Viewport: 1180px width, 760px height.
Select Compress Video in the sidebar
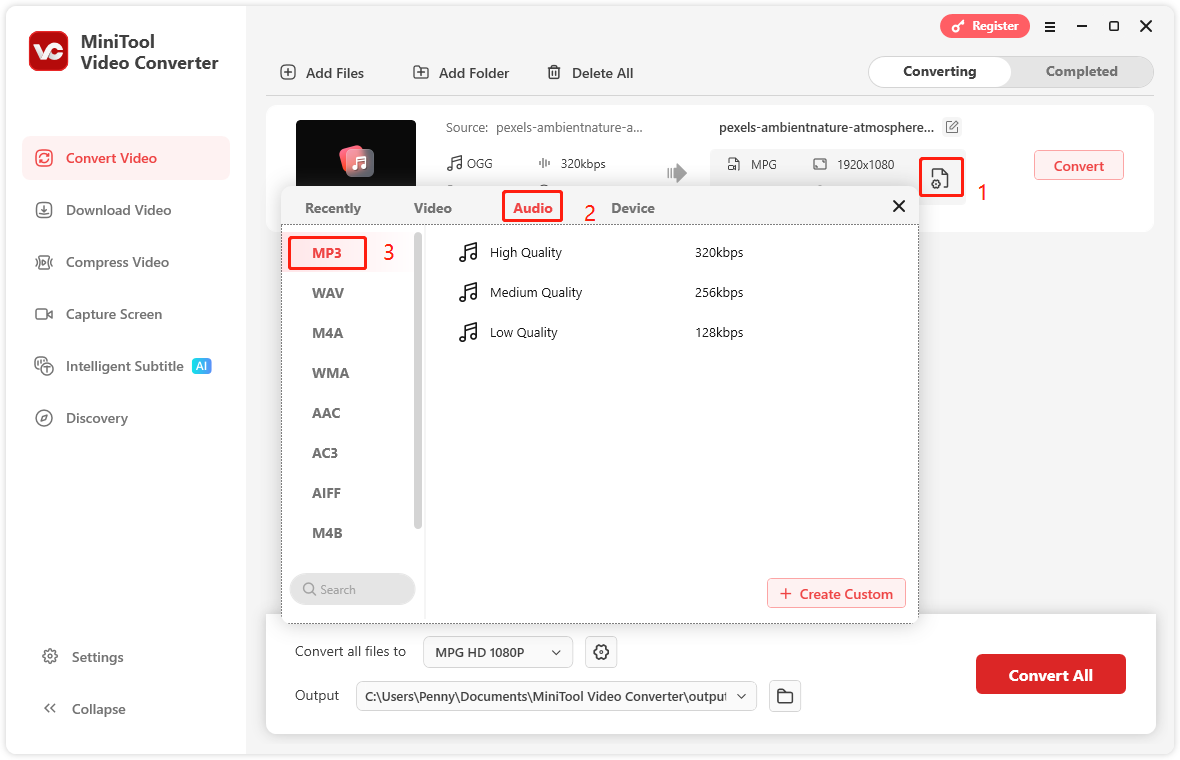point(42,262)
